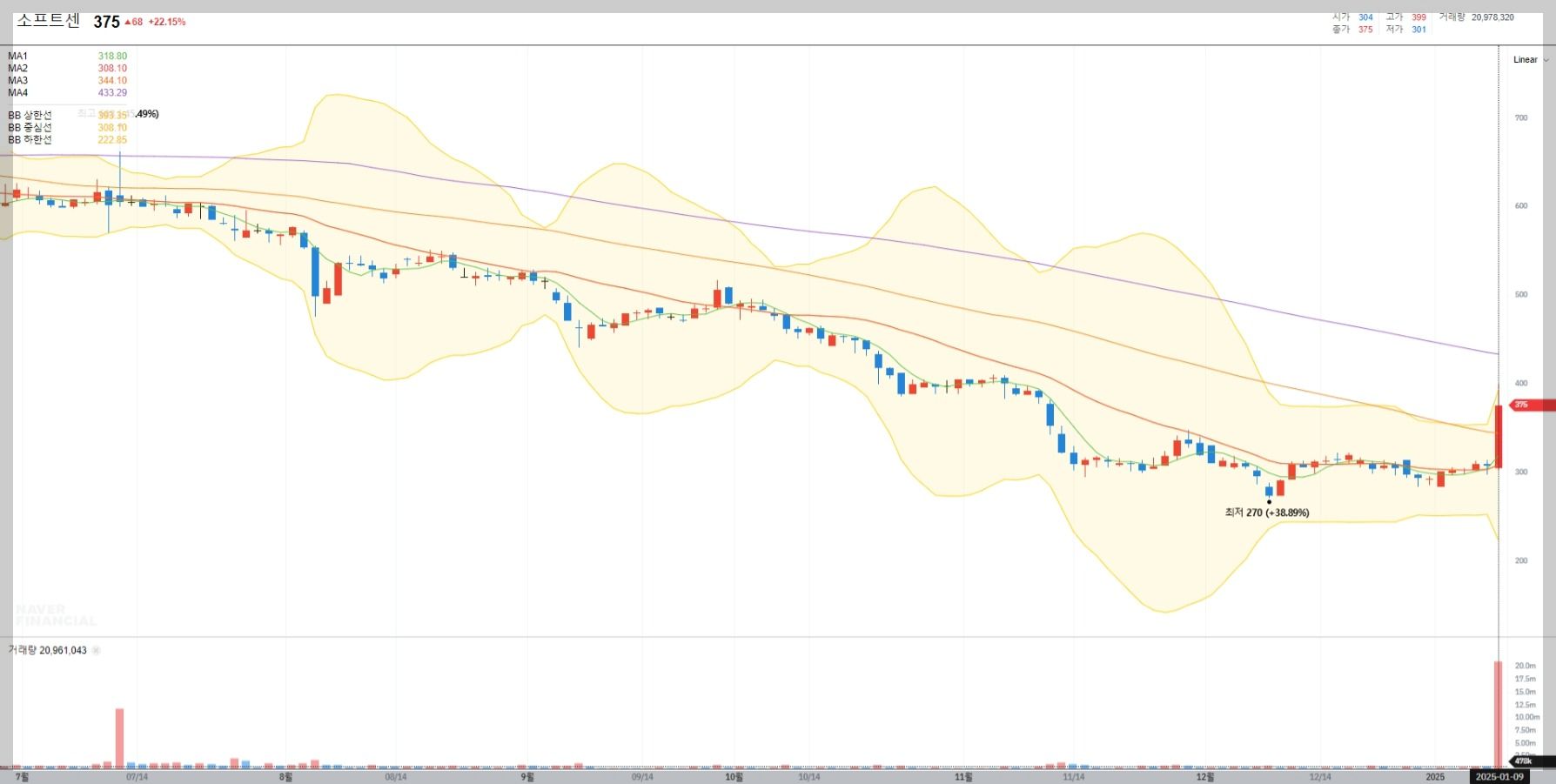The height and width of the screenshot is (784, 1556).
Task: Click the 700 price axis label
Action: pos(1521,118)
